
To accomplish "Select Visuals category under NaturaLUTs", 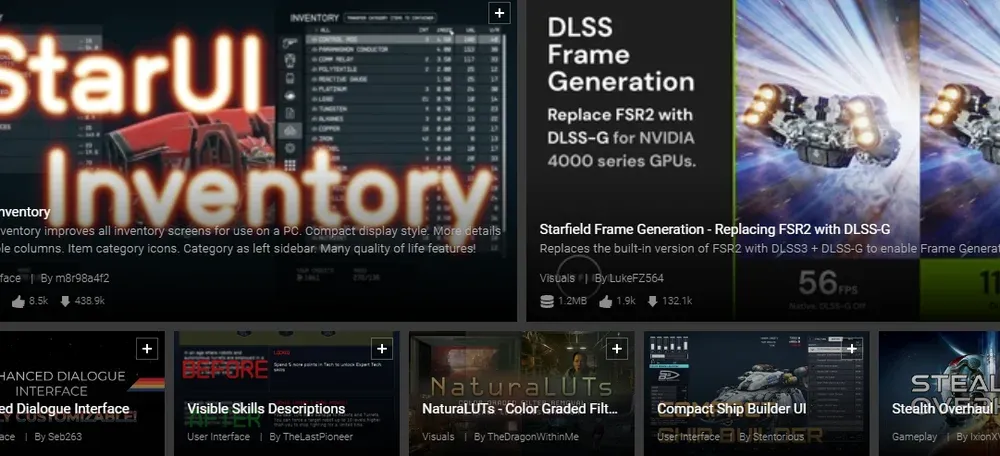I will [x=438, y=437].
